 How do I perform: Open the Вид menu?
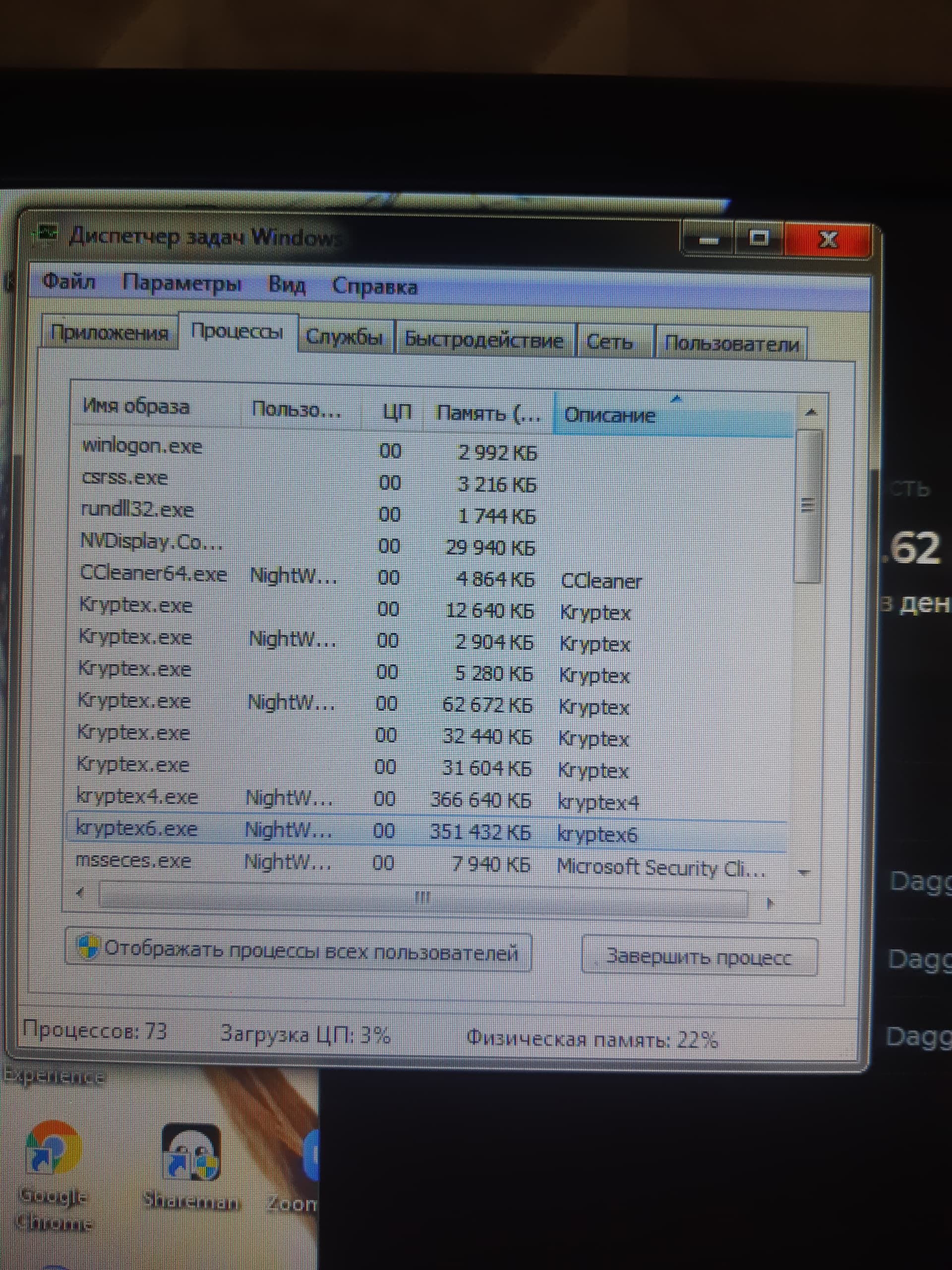click(287, 285)
